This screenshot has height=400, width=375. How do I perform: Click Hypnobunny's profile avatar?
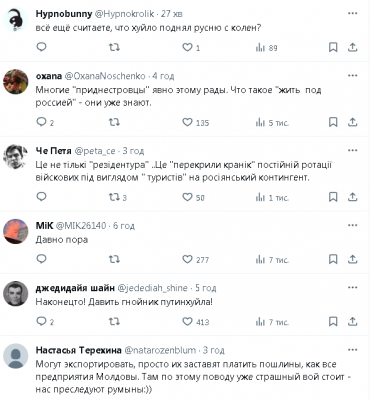15,20
